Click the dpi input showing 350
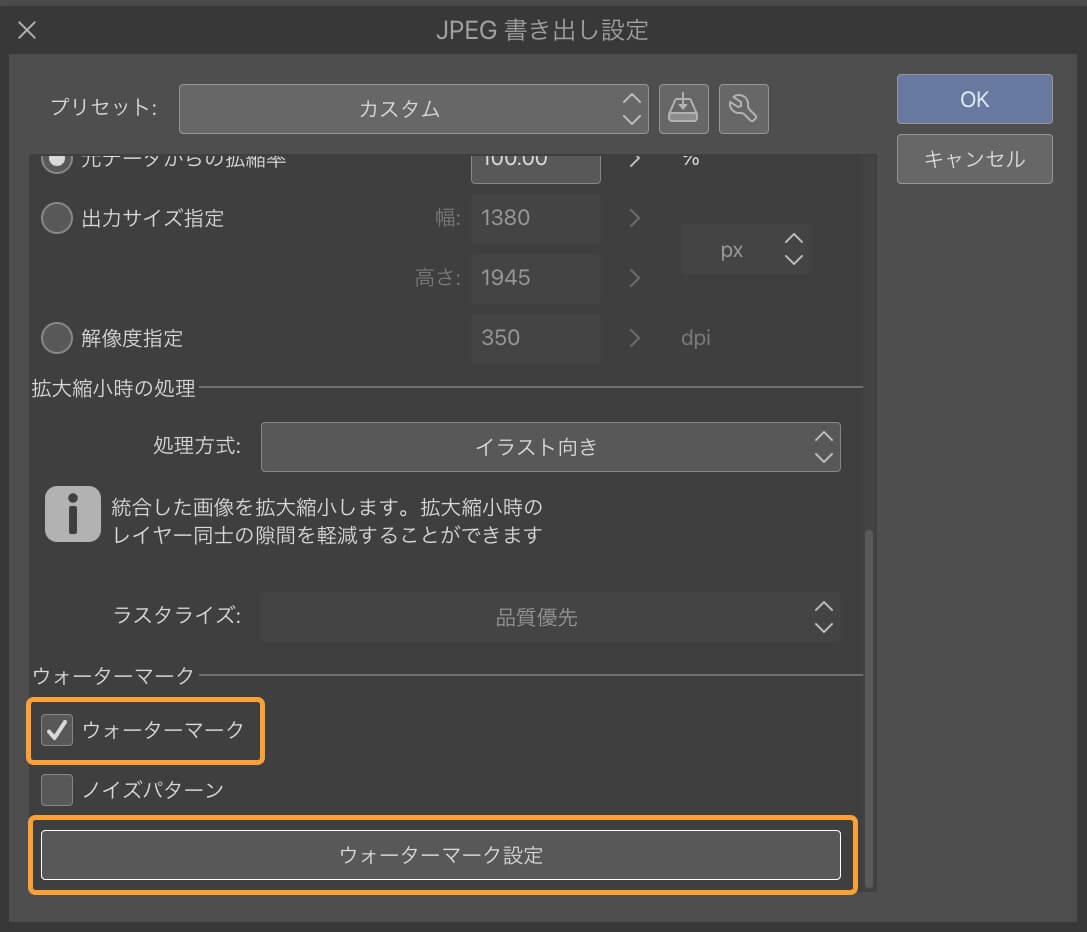The height and width of the screenshot is (932, 1087). [x=535, y=338]
